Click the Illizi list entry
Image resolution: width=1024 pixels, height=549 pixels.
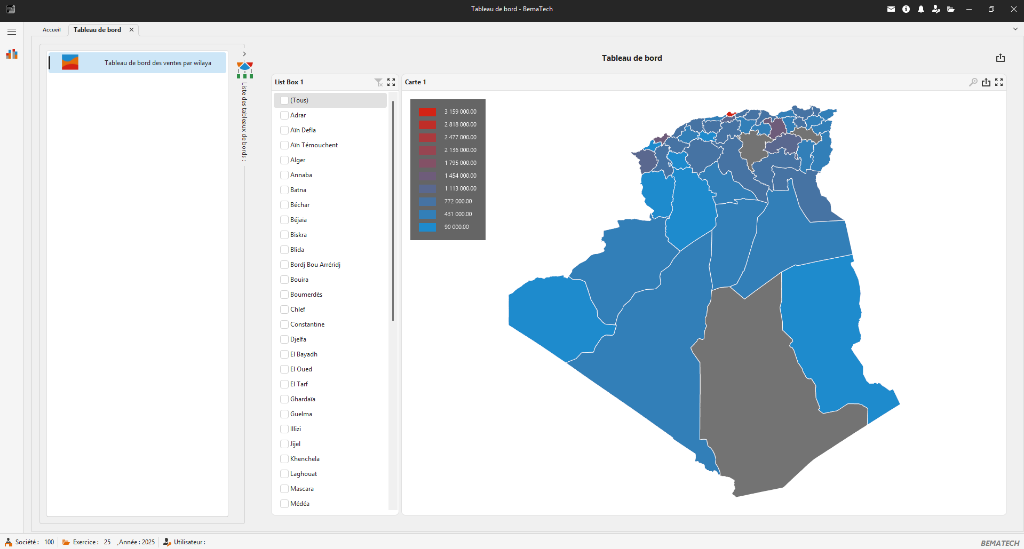click(x=296, y=429)
